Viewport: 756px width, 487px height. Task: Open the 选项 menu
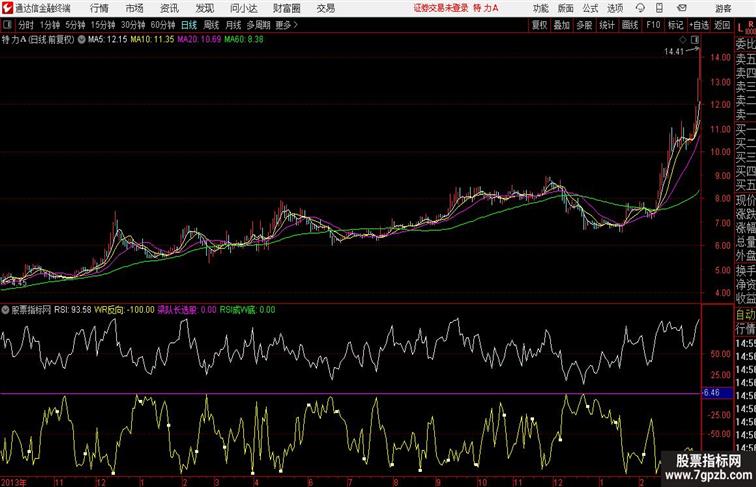[615, 8]
